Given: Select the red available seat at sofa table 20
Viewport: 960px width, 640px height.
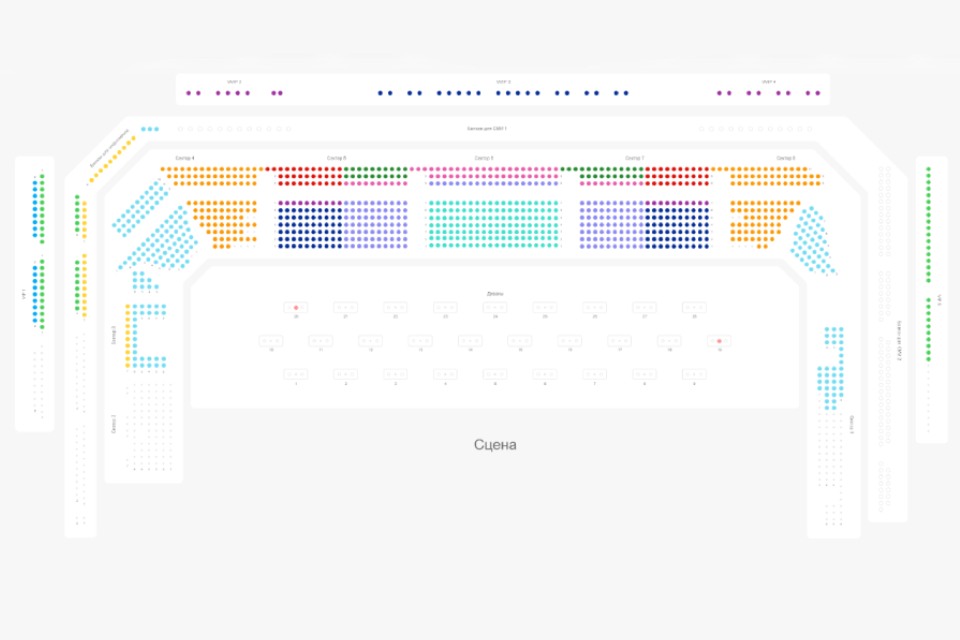Looking at the screenshot, I should pyautogui.click(x=296, y=307).
